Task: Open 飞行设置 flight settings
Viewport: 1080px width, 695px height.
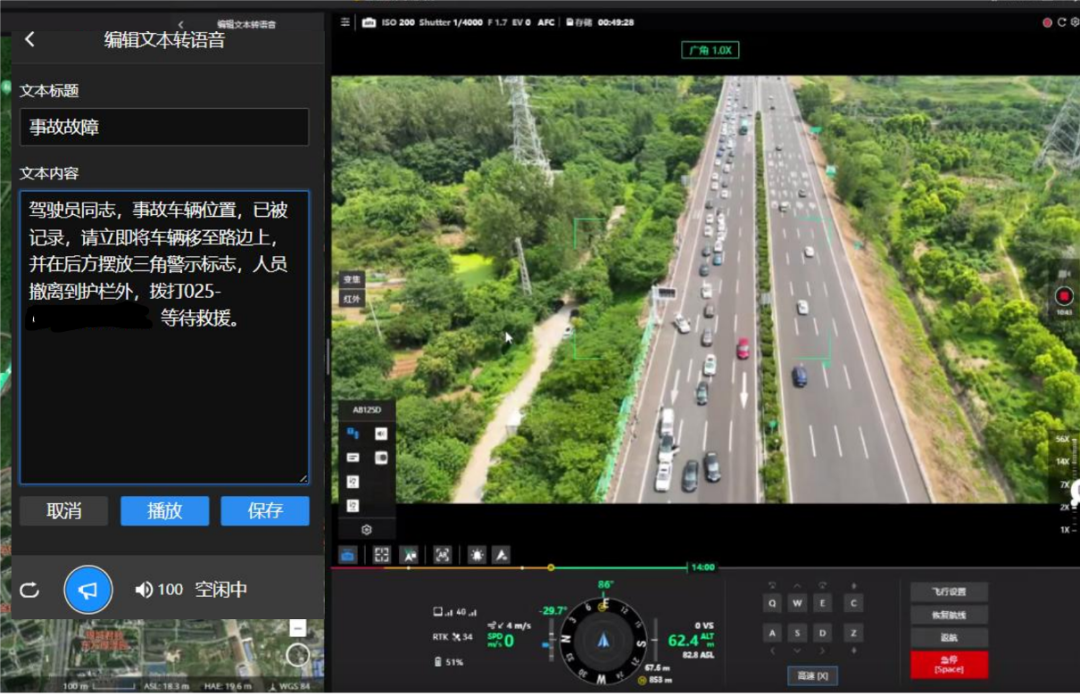Action: tap(949, 592)
